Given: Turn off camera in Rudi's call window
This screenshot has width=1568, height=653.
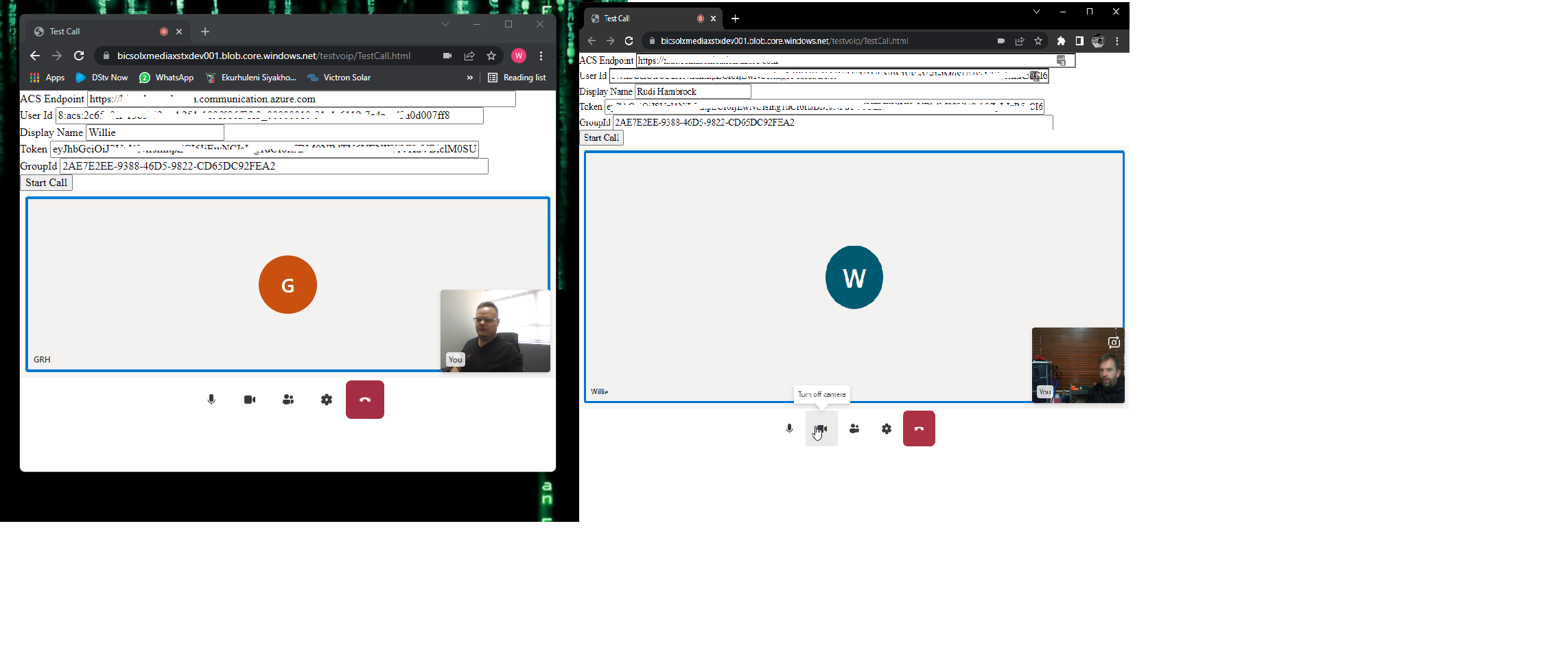Looking at the screenshot, I should pos(821,428).
